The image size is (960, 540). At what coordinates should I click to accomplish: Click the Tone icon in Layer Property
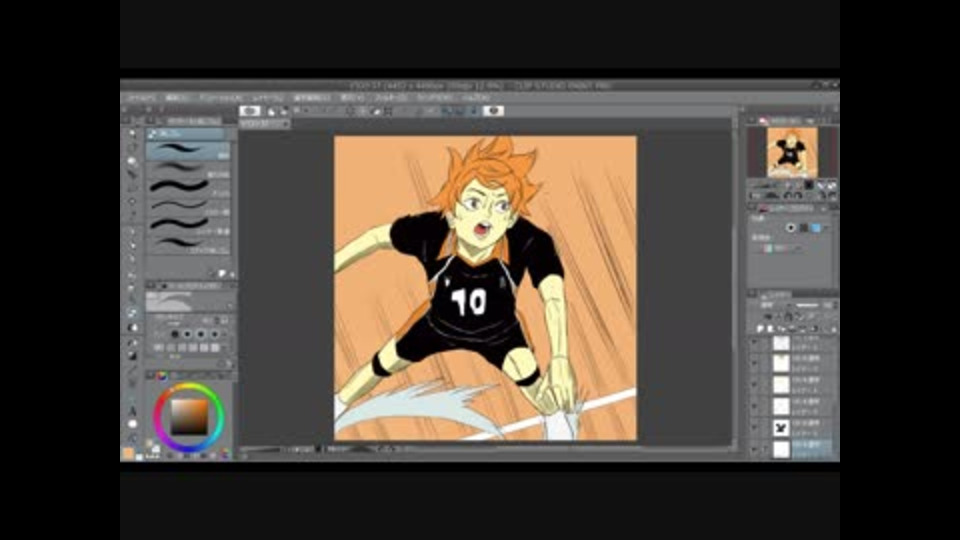804,228
